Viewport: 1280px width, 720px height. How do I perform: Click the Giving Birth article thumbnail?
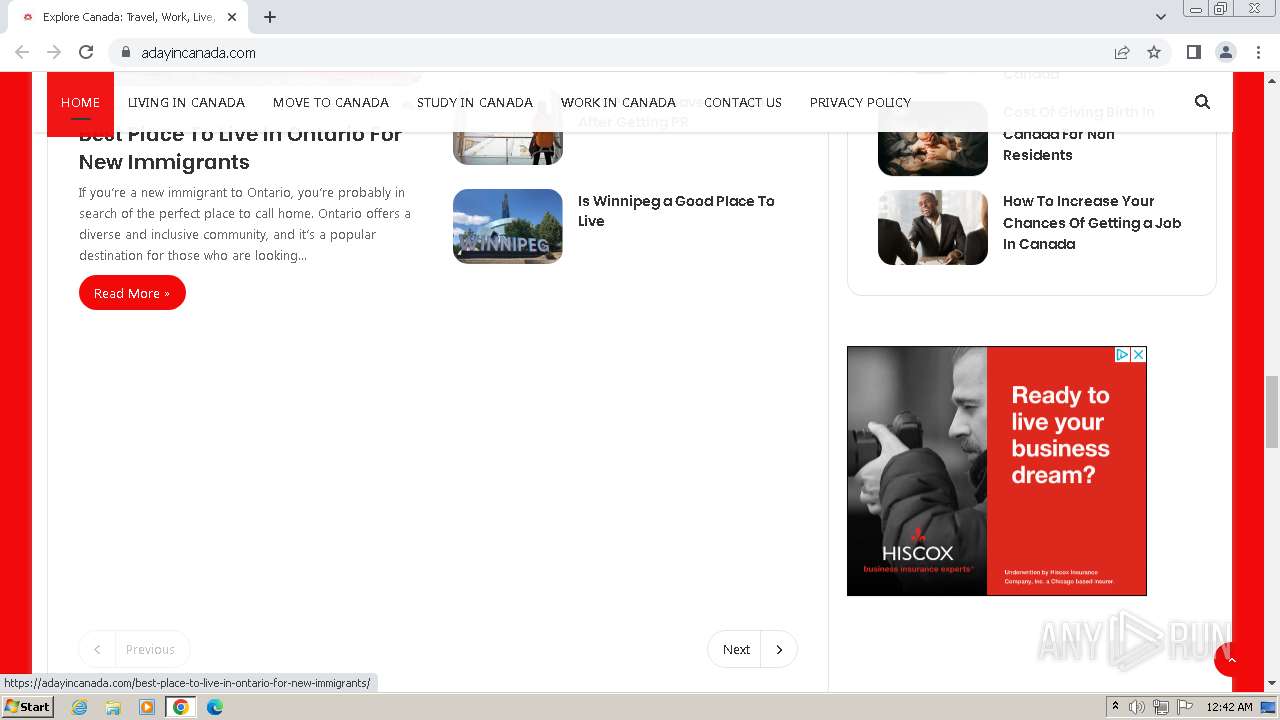click(933, 138)
